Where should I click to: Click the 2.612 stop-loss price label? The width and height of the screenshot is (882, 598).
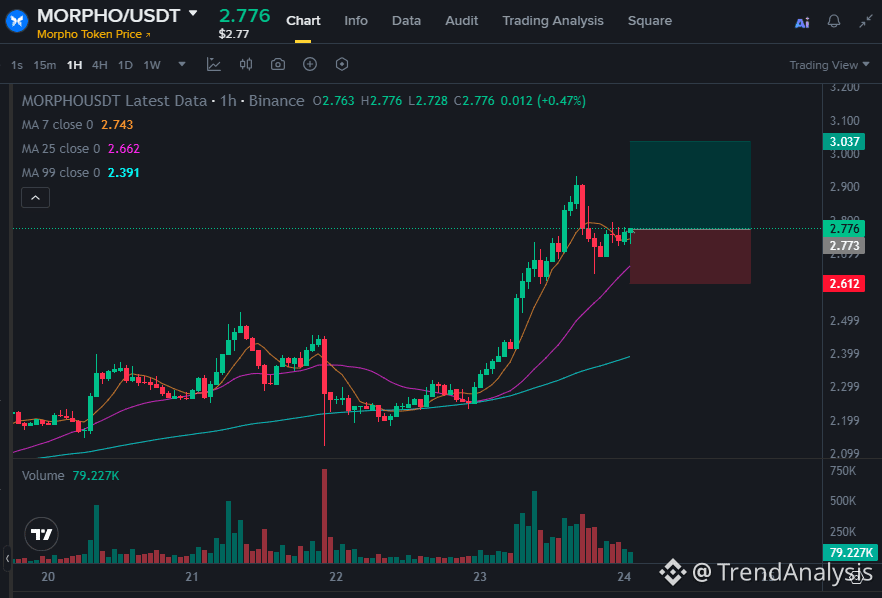coord(844,284)
